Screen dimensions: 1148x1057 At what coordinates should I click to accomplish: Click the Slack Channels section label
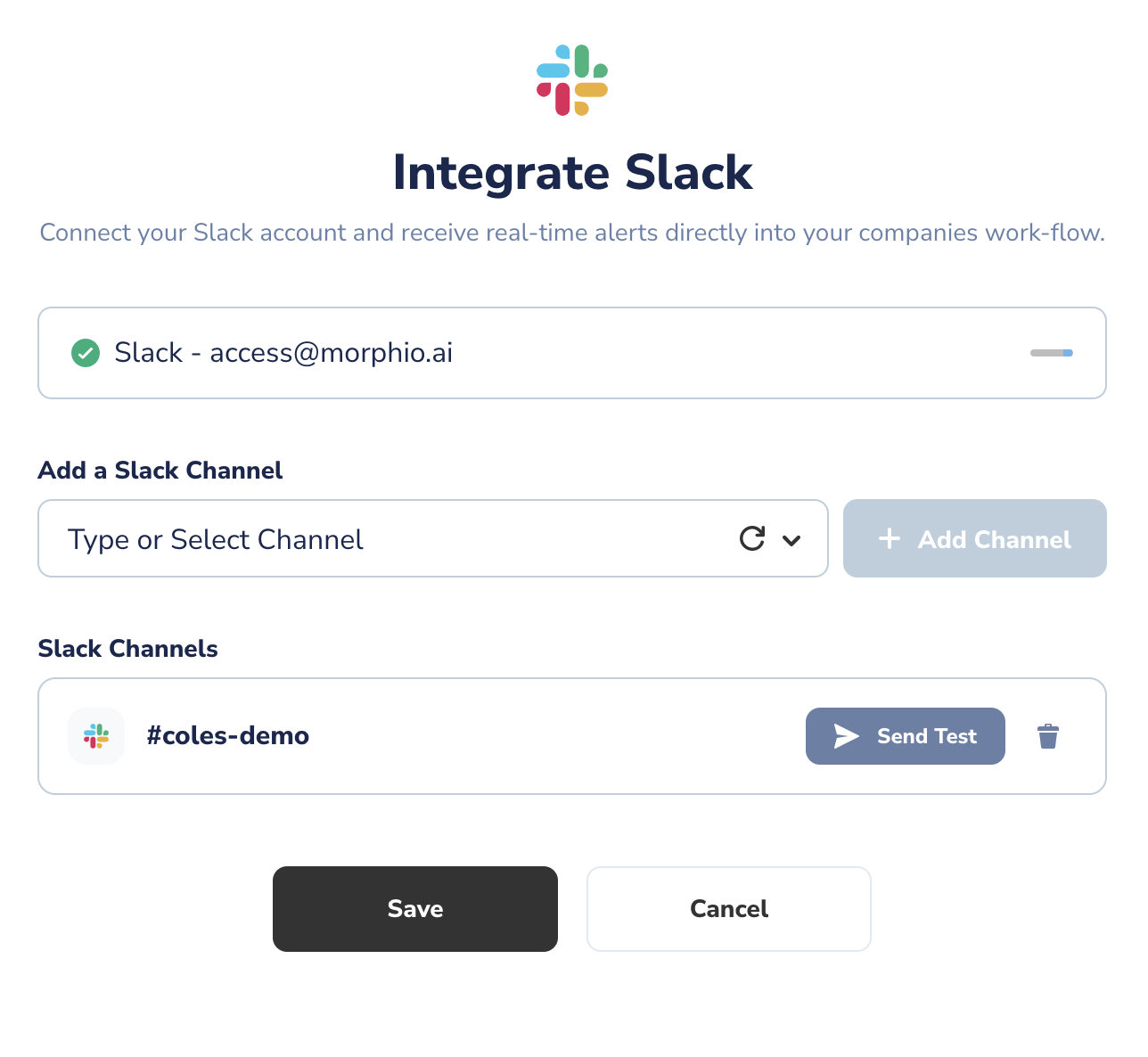[128, 649]
